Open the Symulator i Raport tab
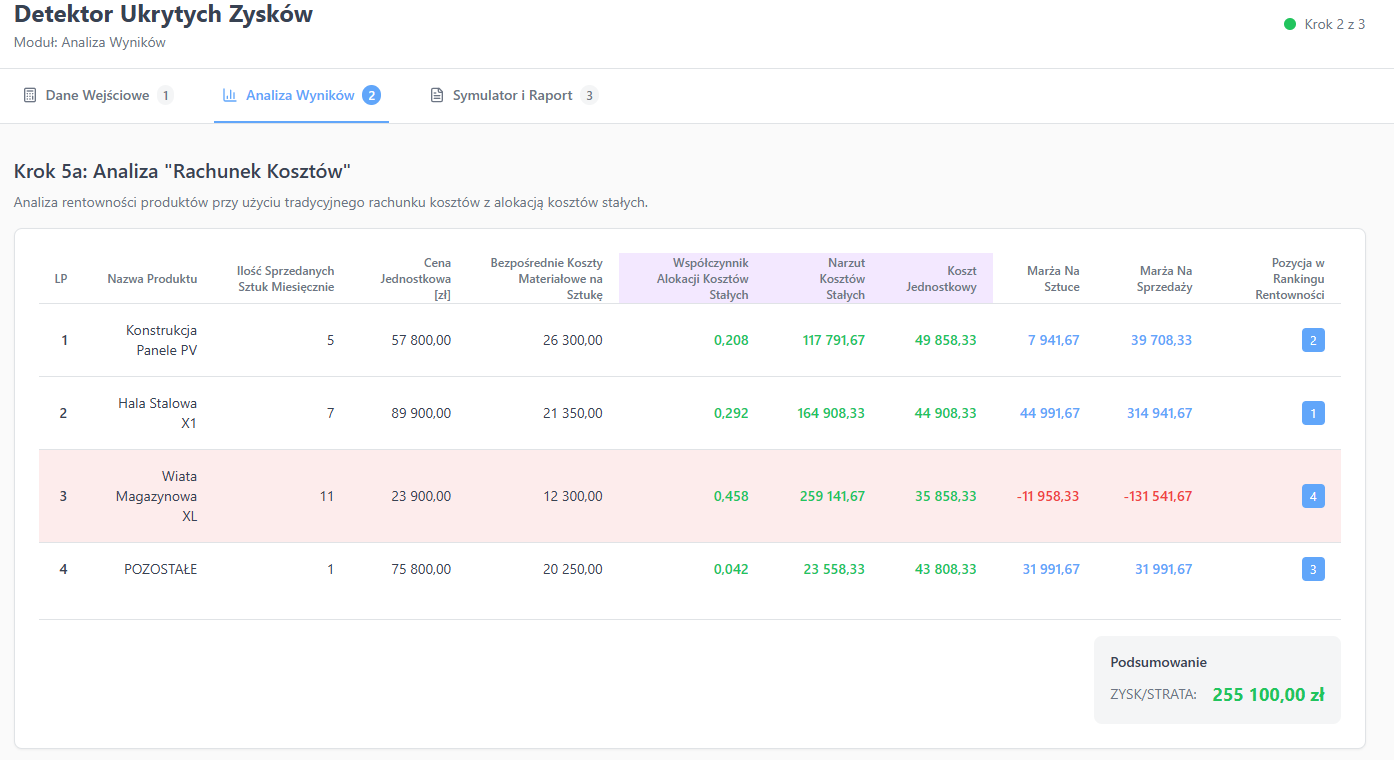The image size is (1394, 760). [x=512, y=96]
